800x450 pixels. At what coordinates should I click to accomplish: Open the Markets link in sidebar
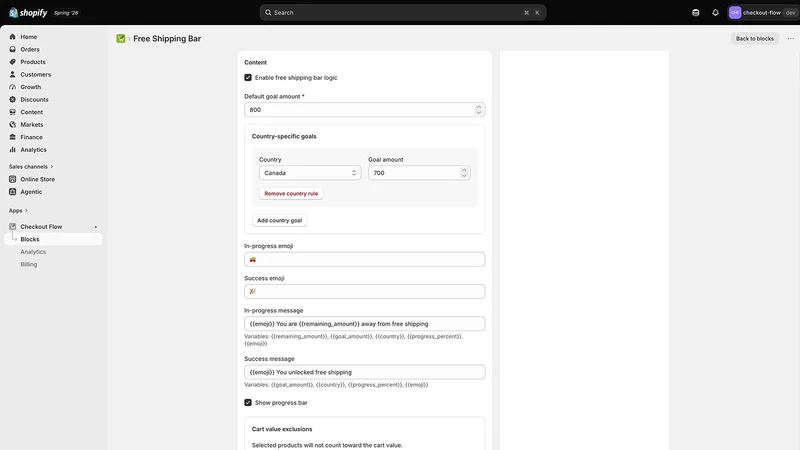pos(32,124)
